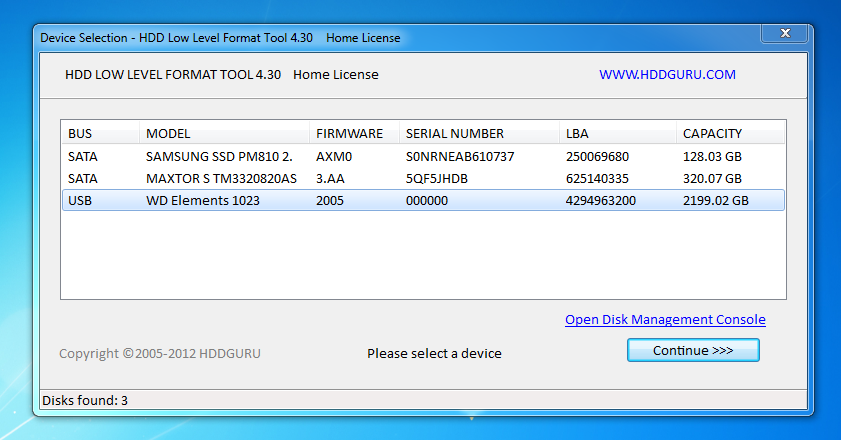Viewport: 841px width, 440px height.
Task: Click the 'Disks found: 3' status text
Action: 85,400
